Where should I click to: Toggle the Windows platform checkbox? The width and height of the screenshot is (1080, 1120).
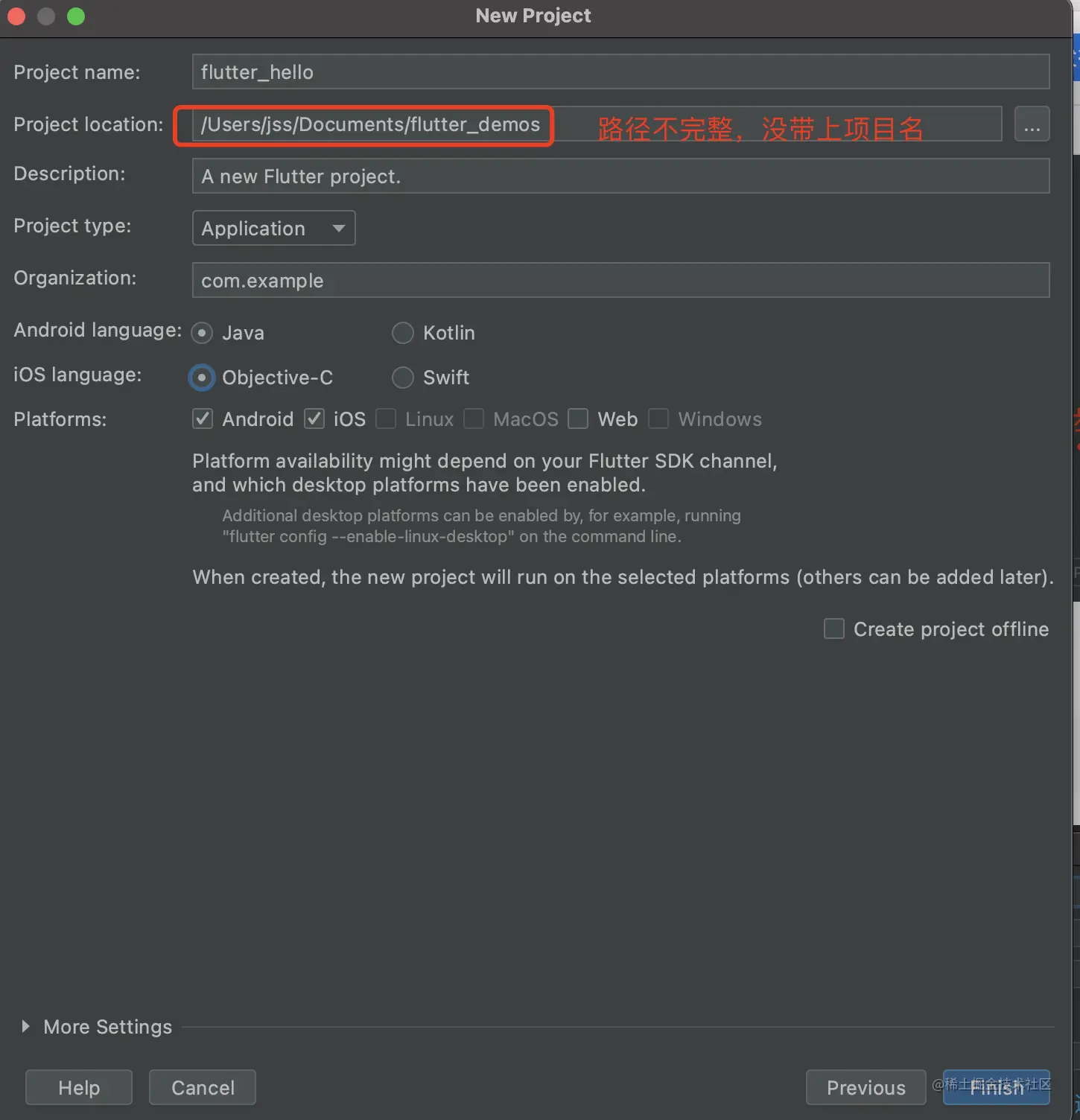pyautogui.click(x=658, y=419)
